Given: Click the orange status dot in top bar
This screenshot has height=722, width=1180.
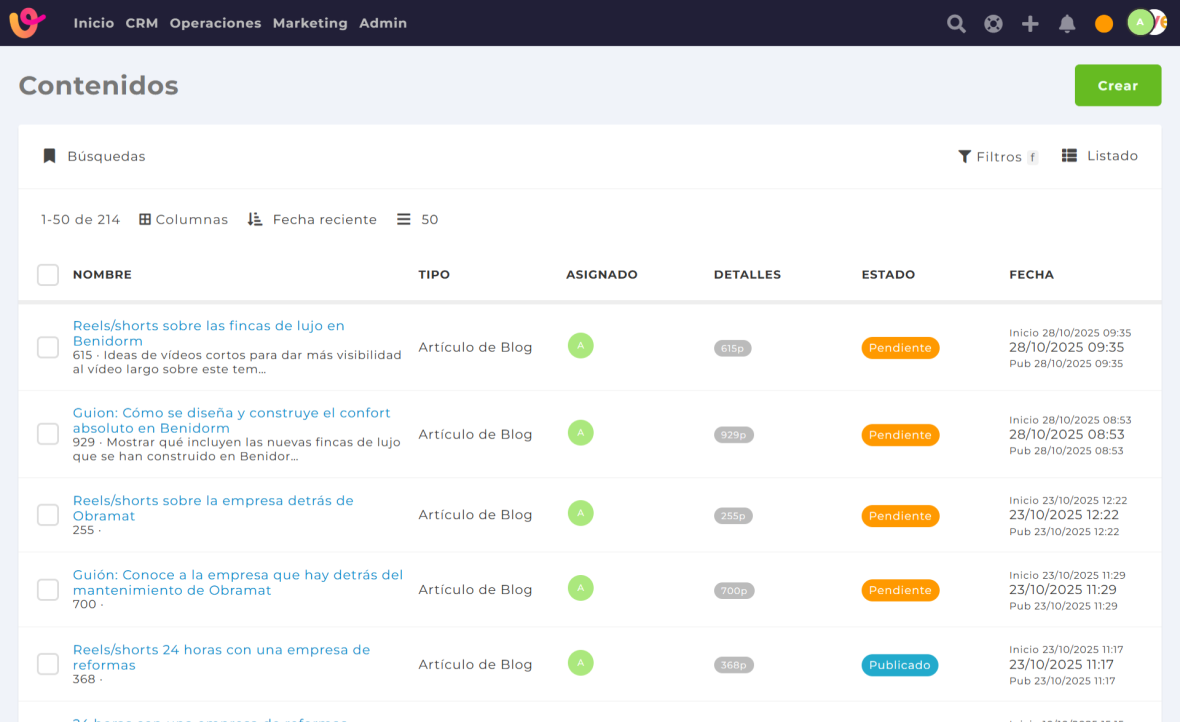Looking at the screenshot, I should point(1104,24).
